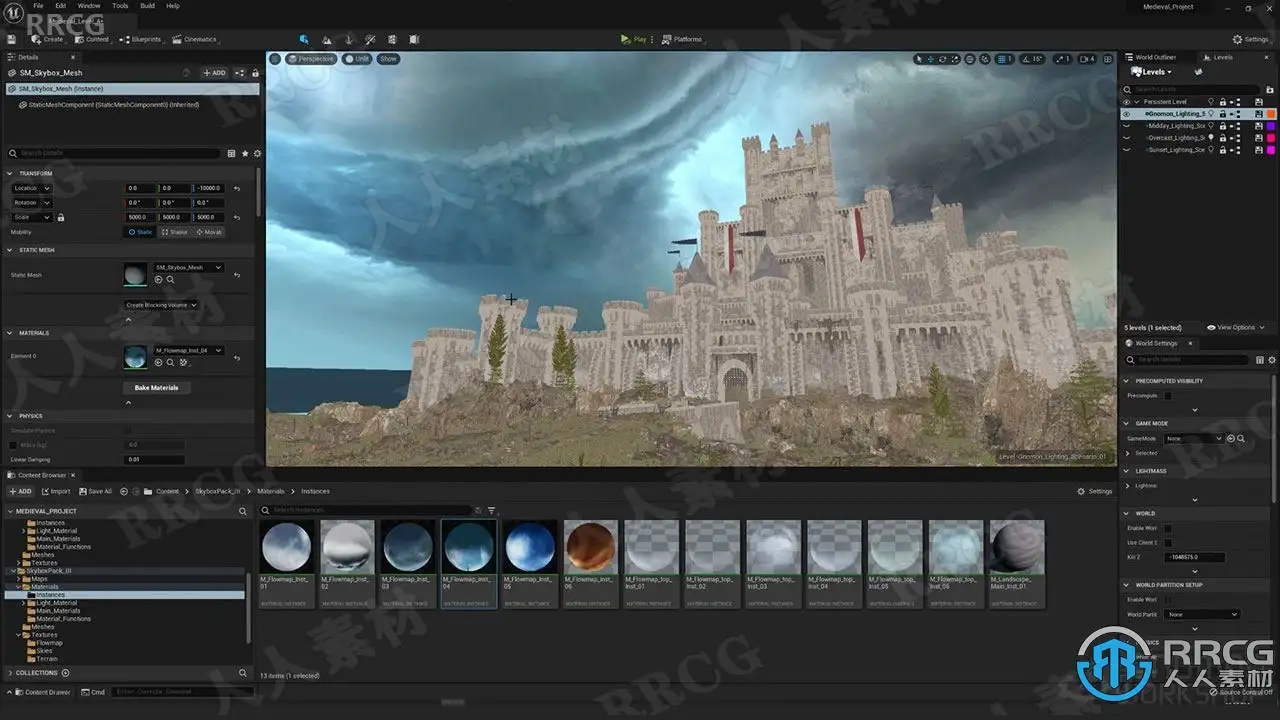Click the Import button in Content Browser

click(55, 491)
